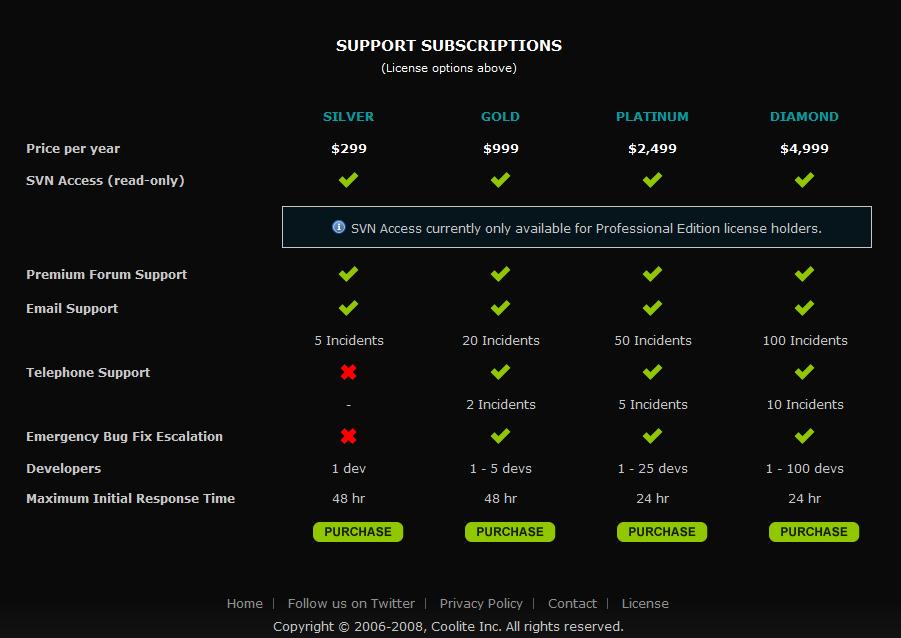Click the DIAMOND plan column heading
The width and height of the screenshot is (901, 638).
pyautogui.click(x=804, y=117)
